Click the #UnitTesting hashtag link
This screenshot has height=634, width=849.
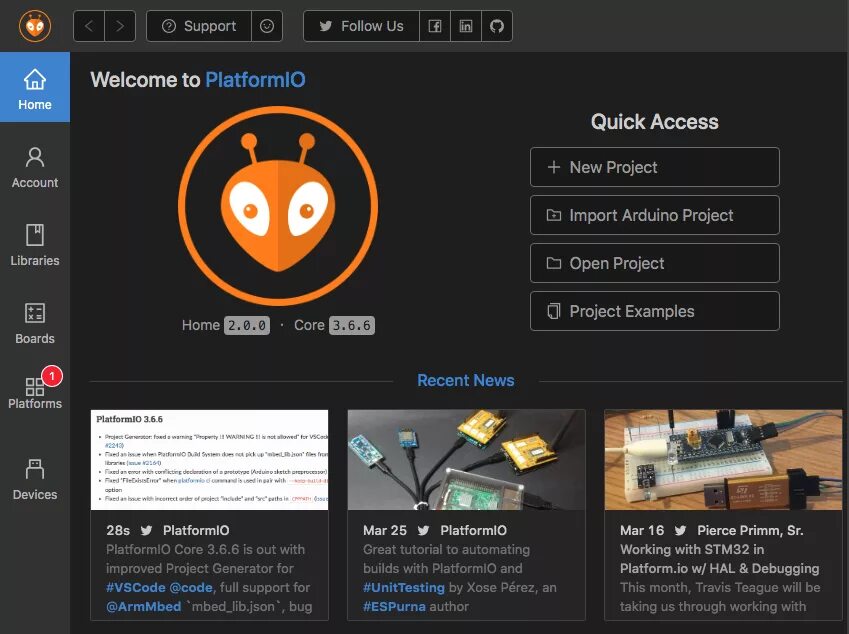(404, 587)
